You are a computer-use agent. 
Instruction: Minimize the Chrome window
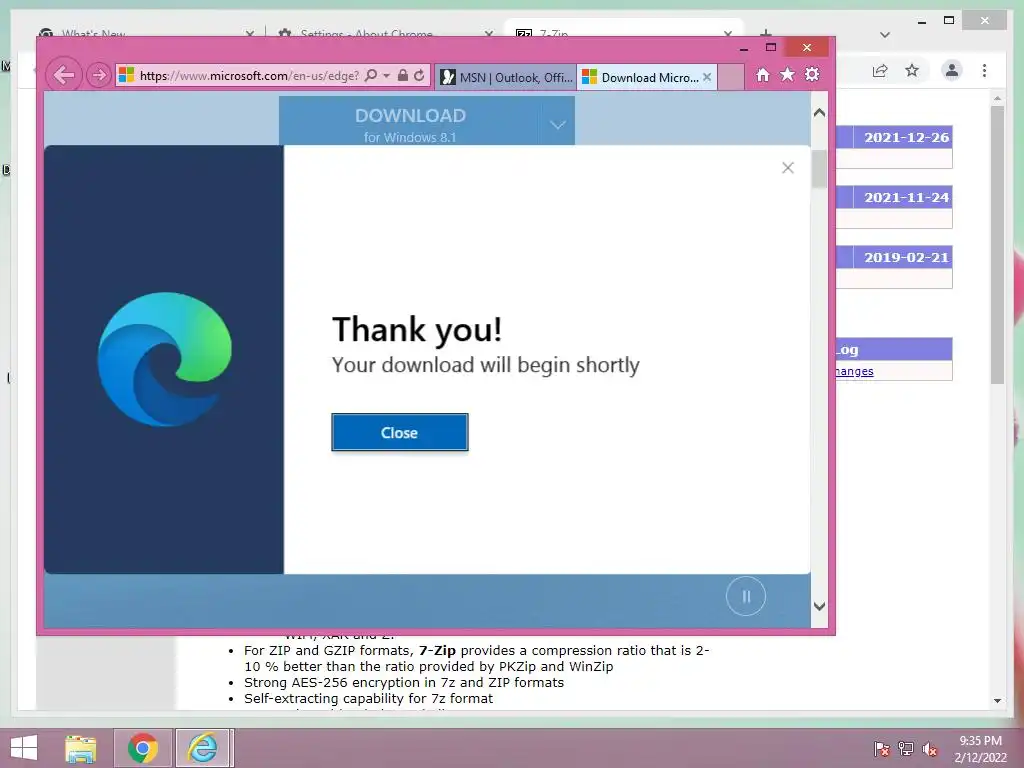click(922, 22)
